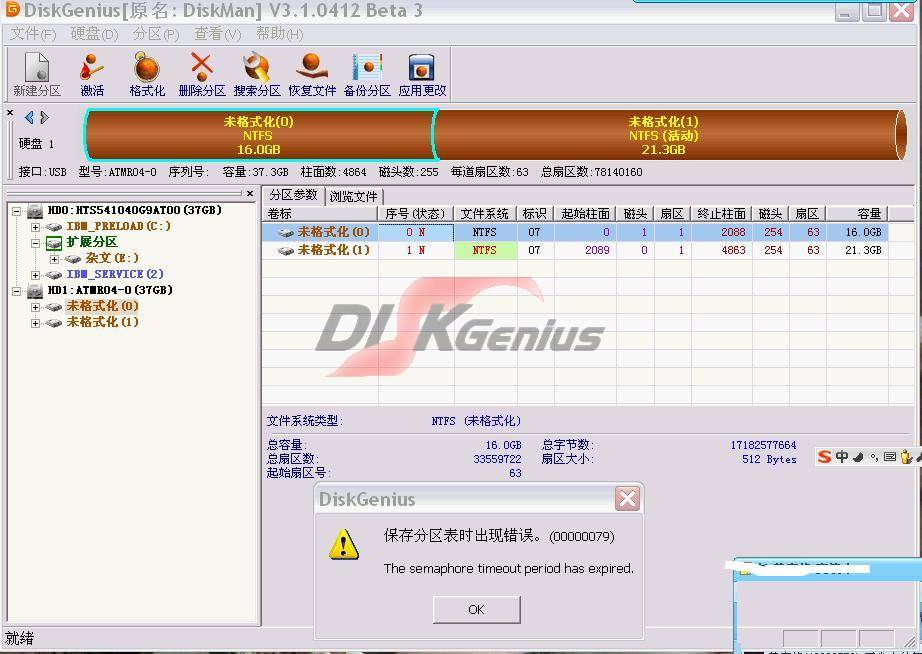Click the Sogou S input method icon
The width and height of the screenshot is (922, 654).
coord(824,456)
